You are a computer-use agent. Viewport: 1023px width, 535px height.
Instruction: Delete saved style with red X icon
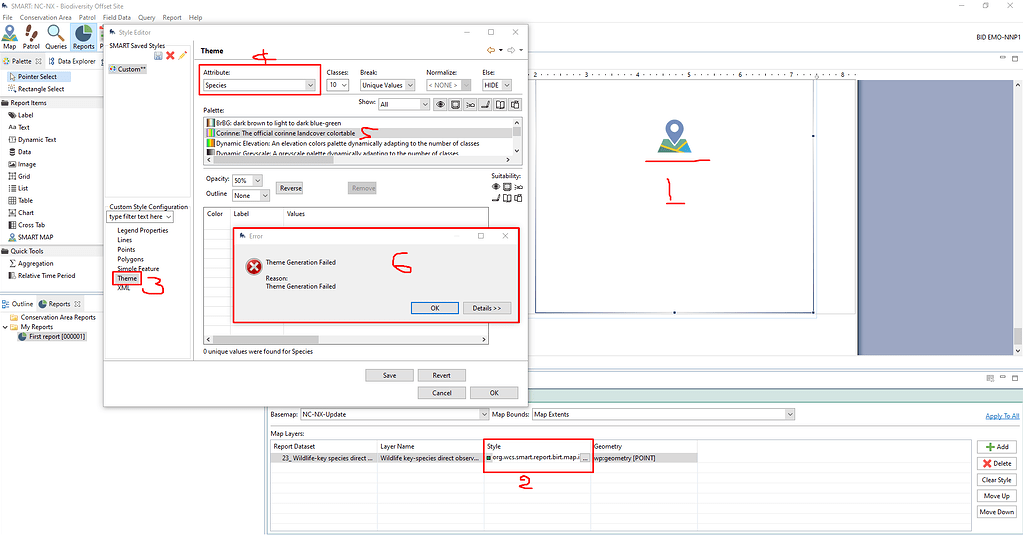[170, 55]
